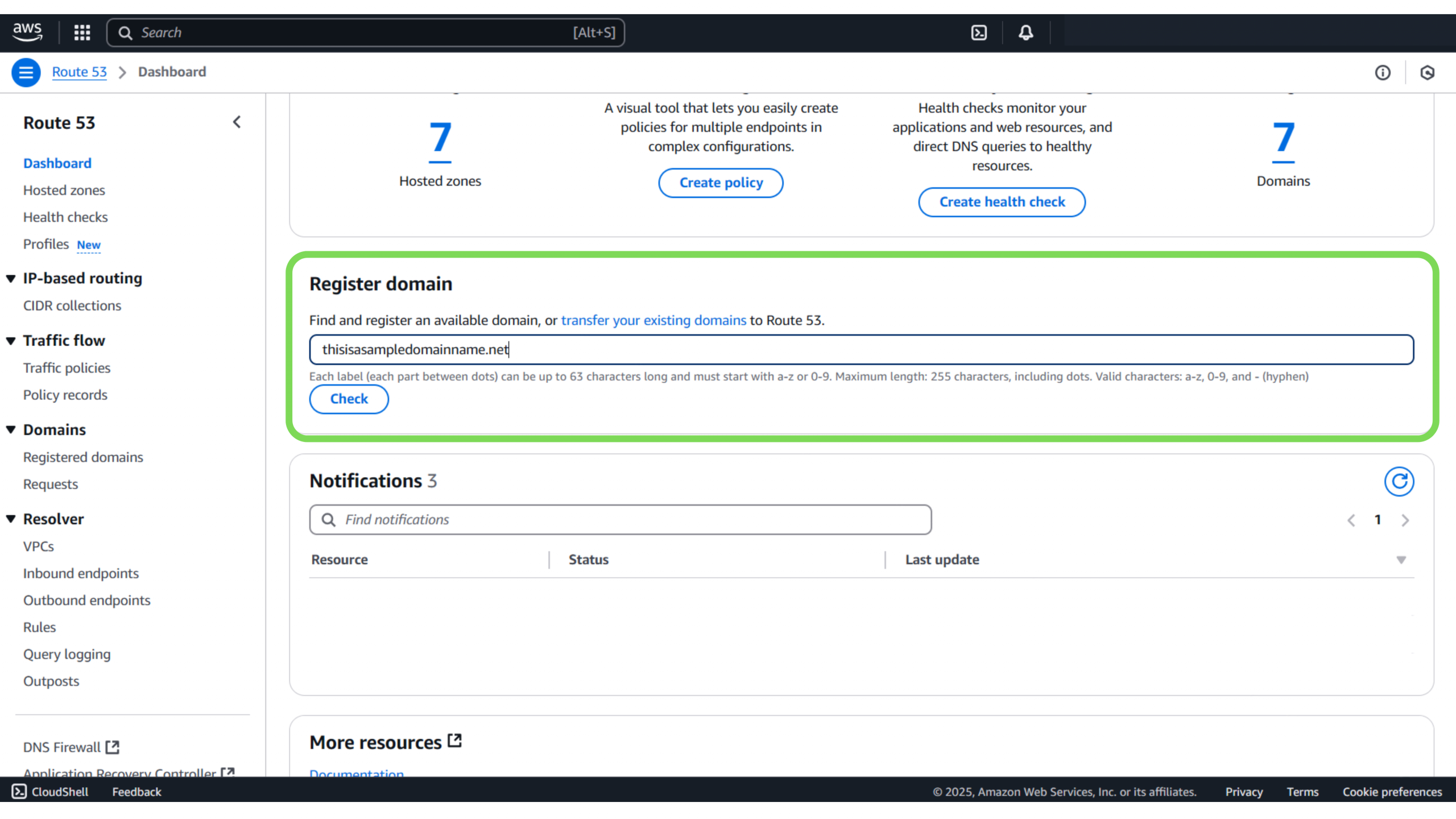
Task: Collapse the Resolver section
Action: coord(11,519)
